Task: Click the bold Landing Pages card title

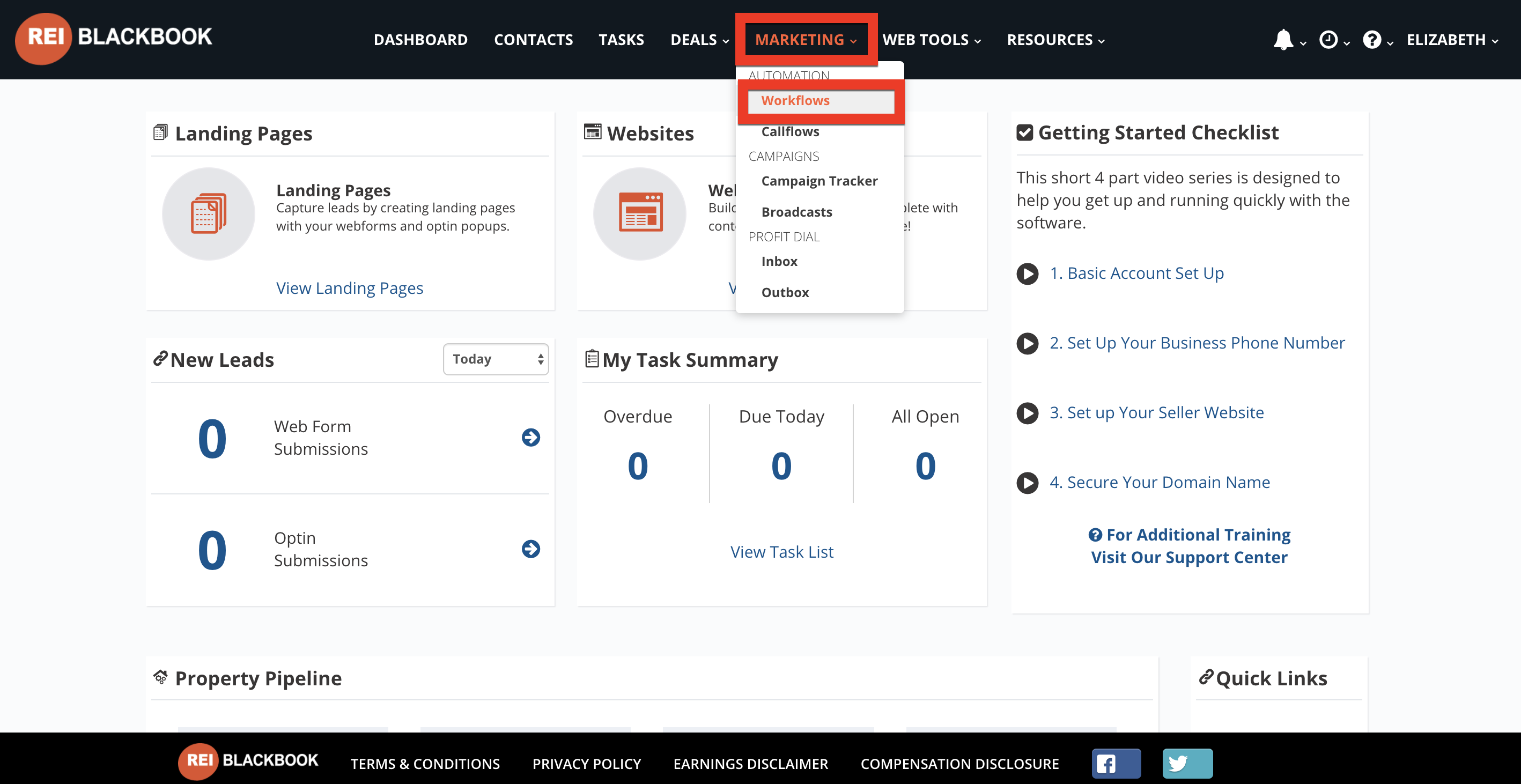Action: pyautogui.click(x=334, y=190)
